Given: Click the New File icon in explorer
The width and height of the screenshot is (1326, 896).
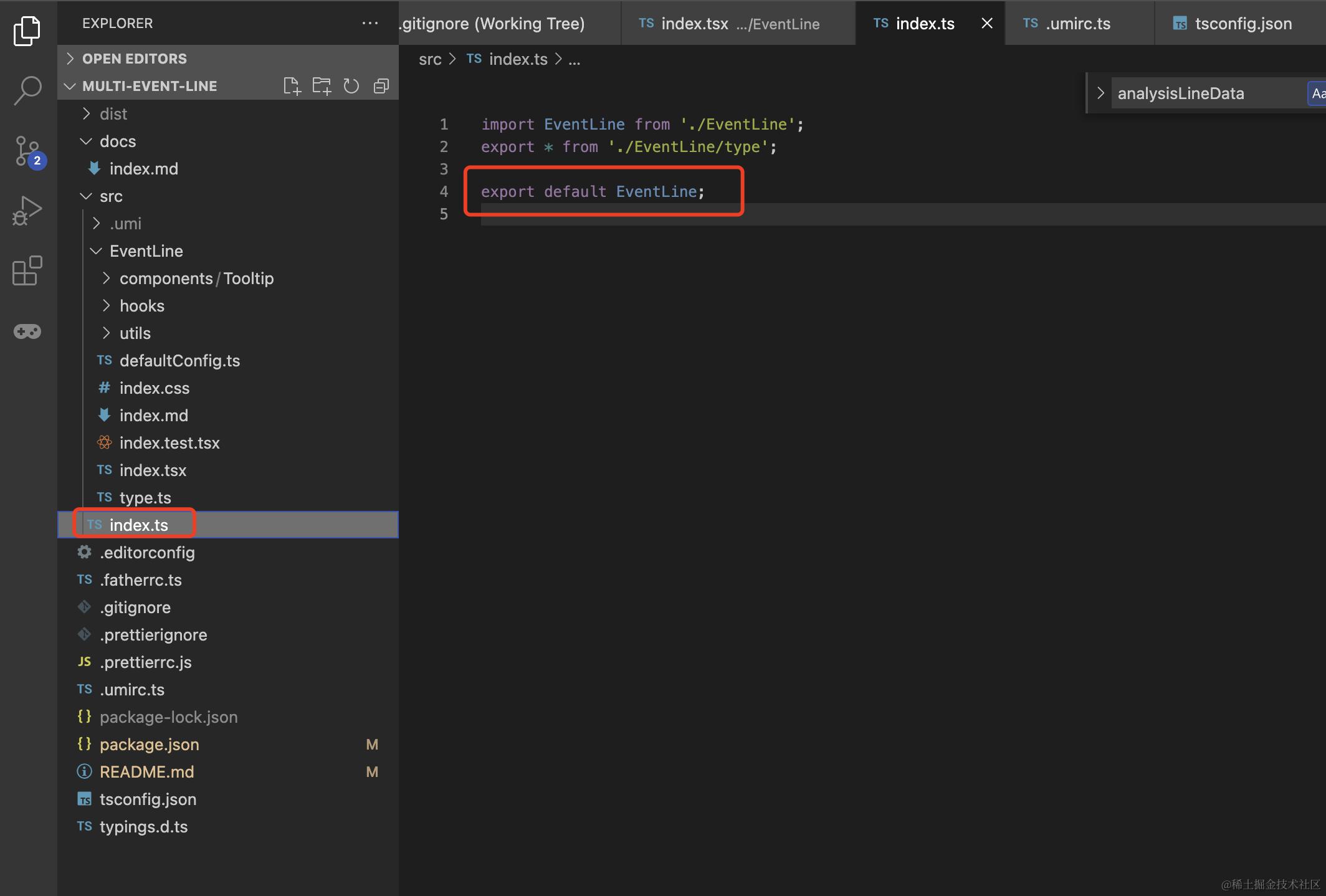Looking at the screenshot, I should click(x=292, y=86).
